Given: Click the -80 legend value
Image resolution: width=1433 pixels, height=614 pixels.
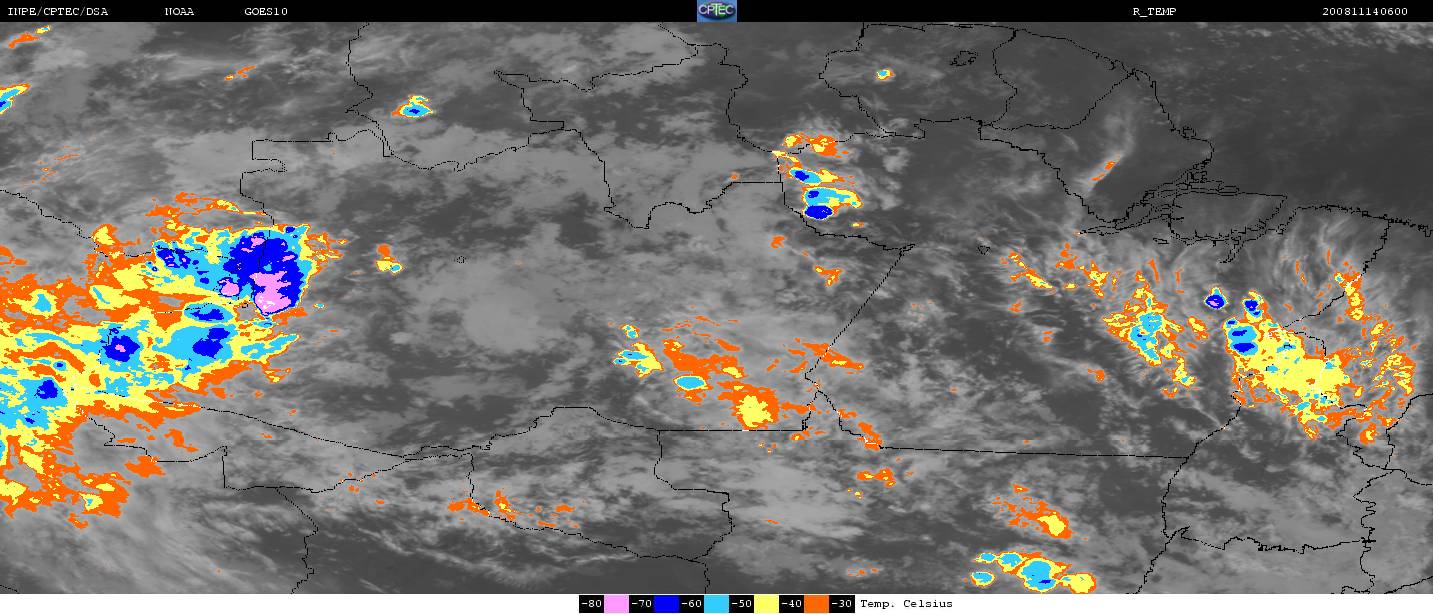Looking at the screenshot, I should (591, 604).
